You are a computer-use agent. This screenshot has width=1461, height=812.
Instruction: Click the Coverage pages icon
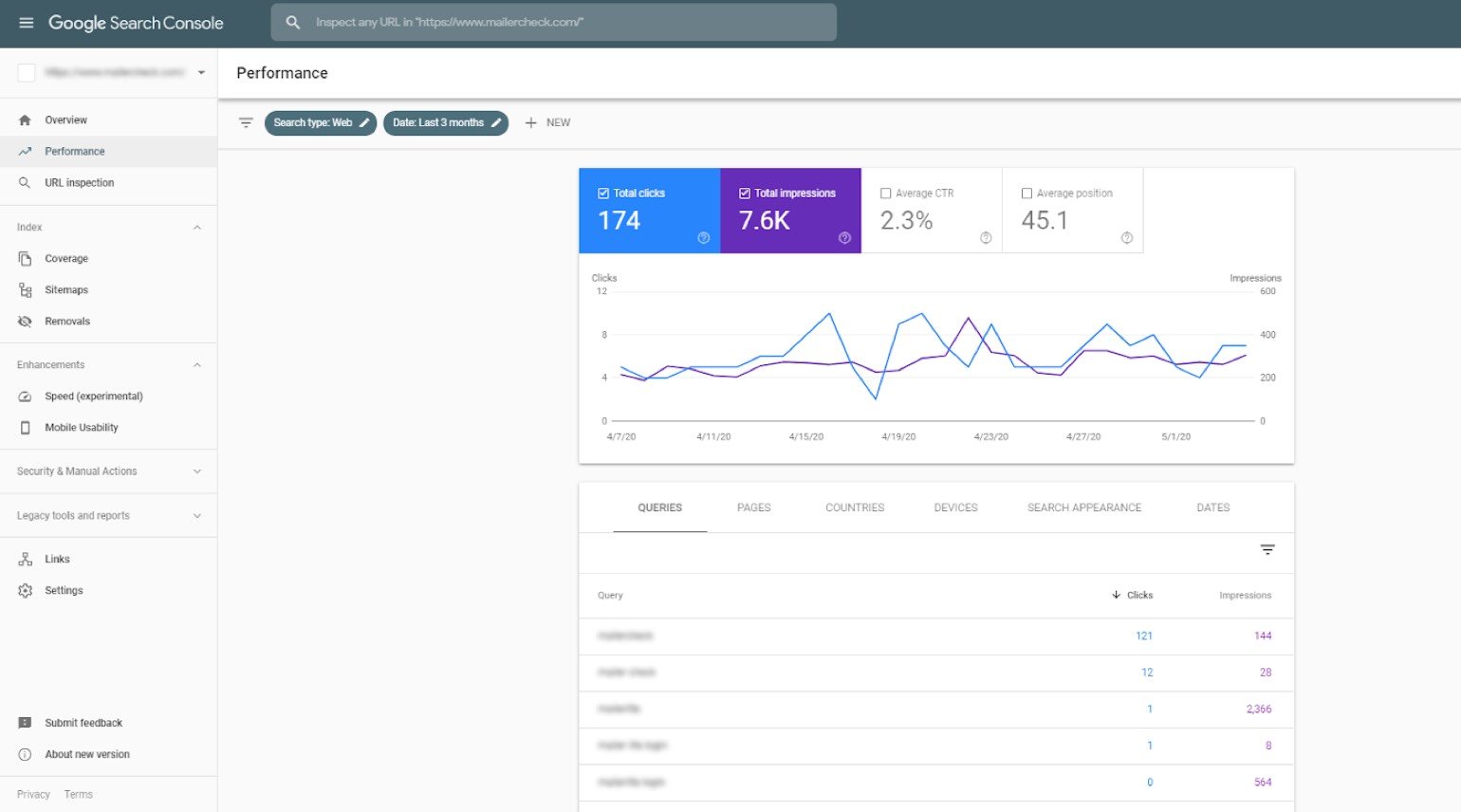[25, 259]
